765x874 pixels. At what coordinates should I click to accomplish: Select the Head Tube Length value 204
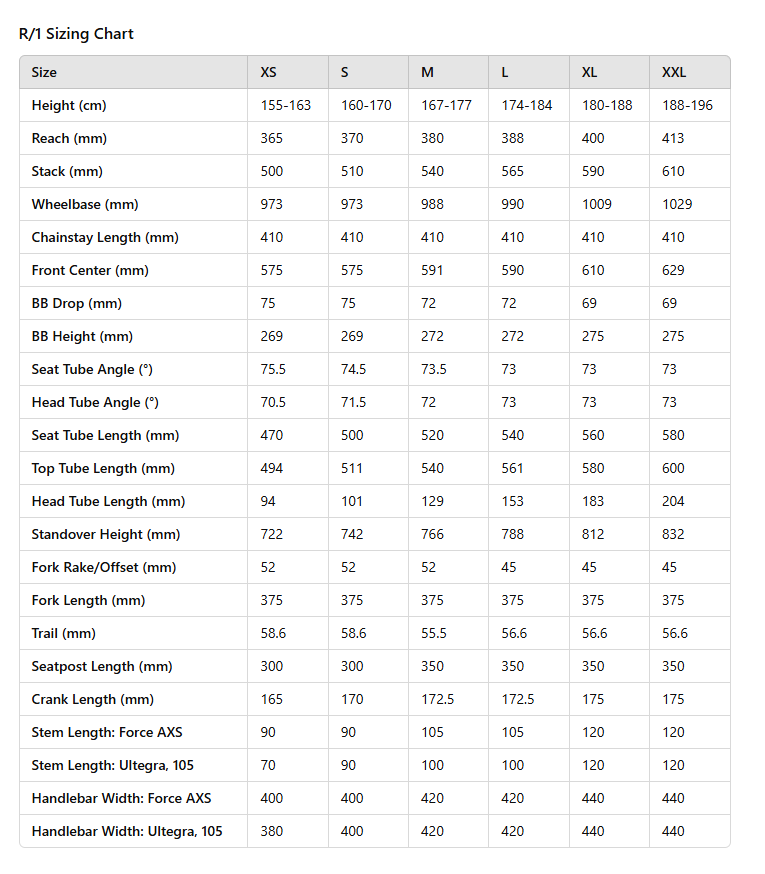coord(673,501)
